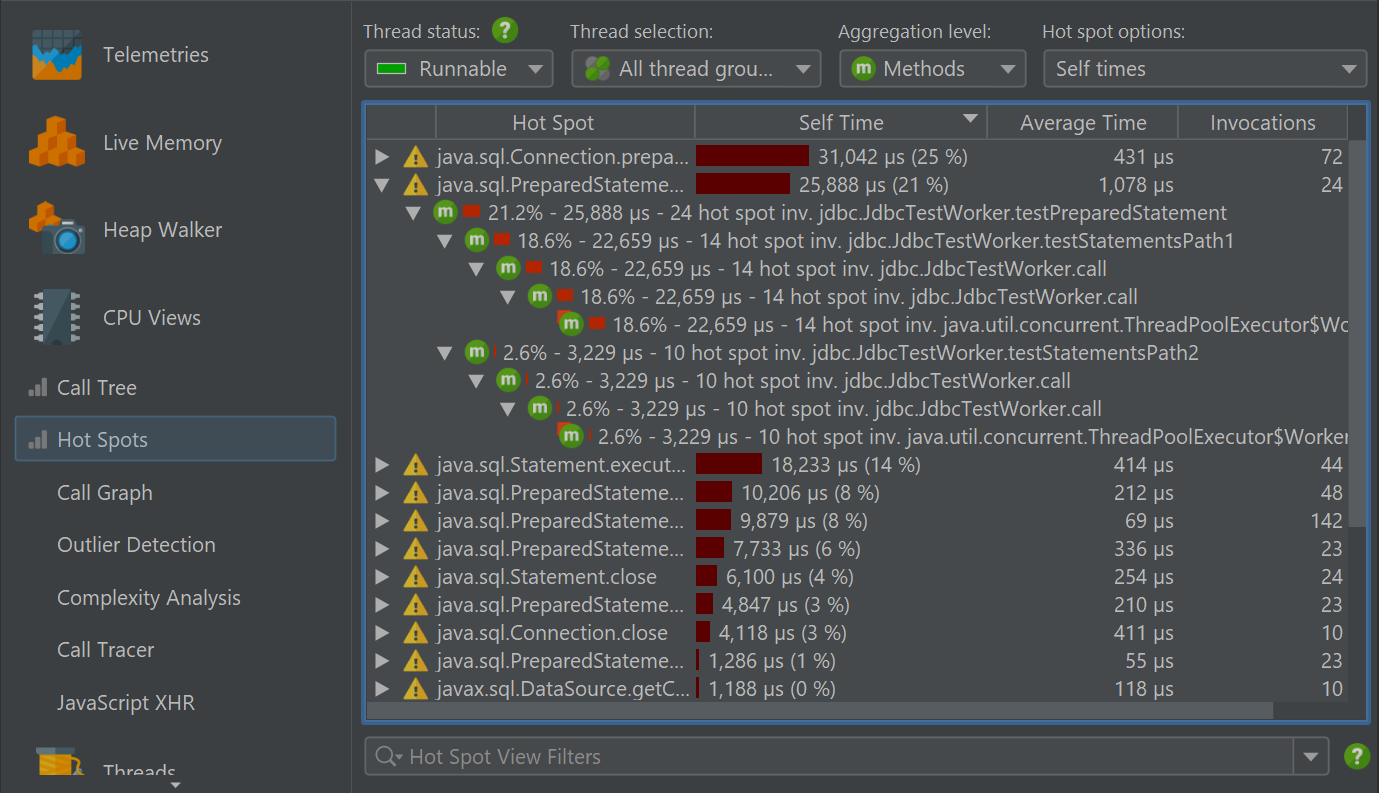Image resolution: width=1379 pixels, height=793 pixels.
Task: Sort by the Hot Spot column header
Action: (565, 123)
